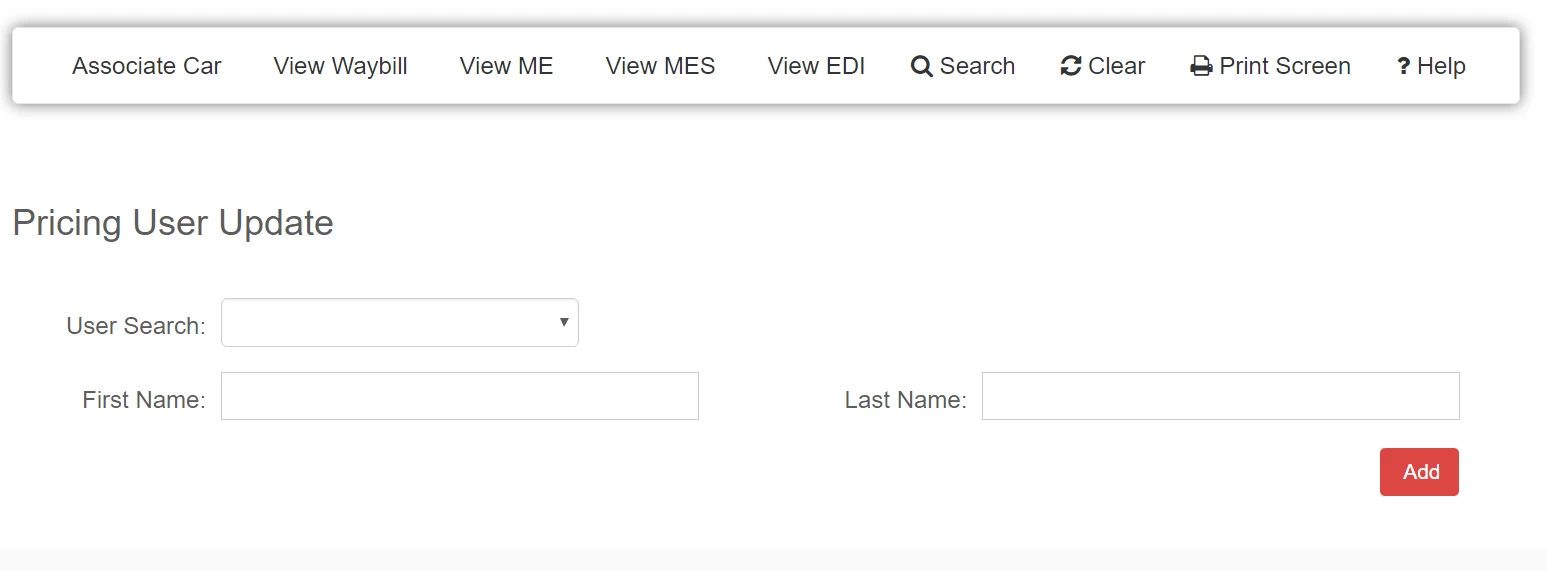Select View MES in the top navigation
Image resolution: width=1547 pixels, height=570 pixels.
(661, 66)
